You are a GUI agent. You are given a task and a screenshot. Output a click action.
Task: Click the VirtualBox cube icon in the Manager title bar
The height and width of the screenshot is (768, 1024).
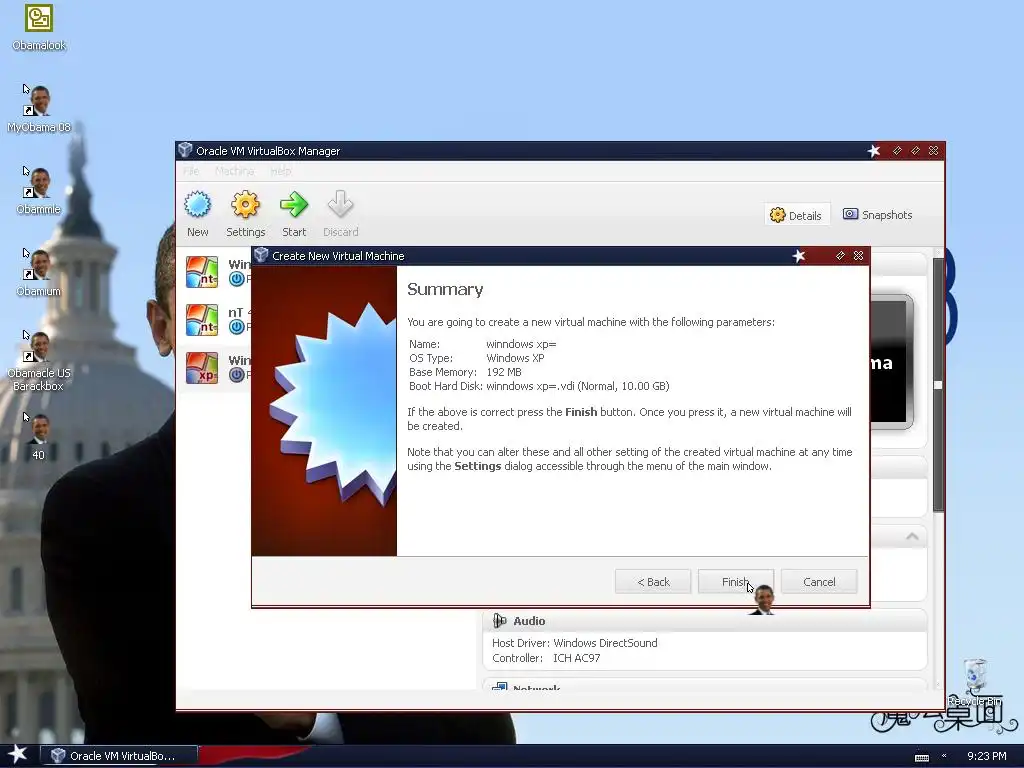point(185,150)
